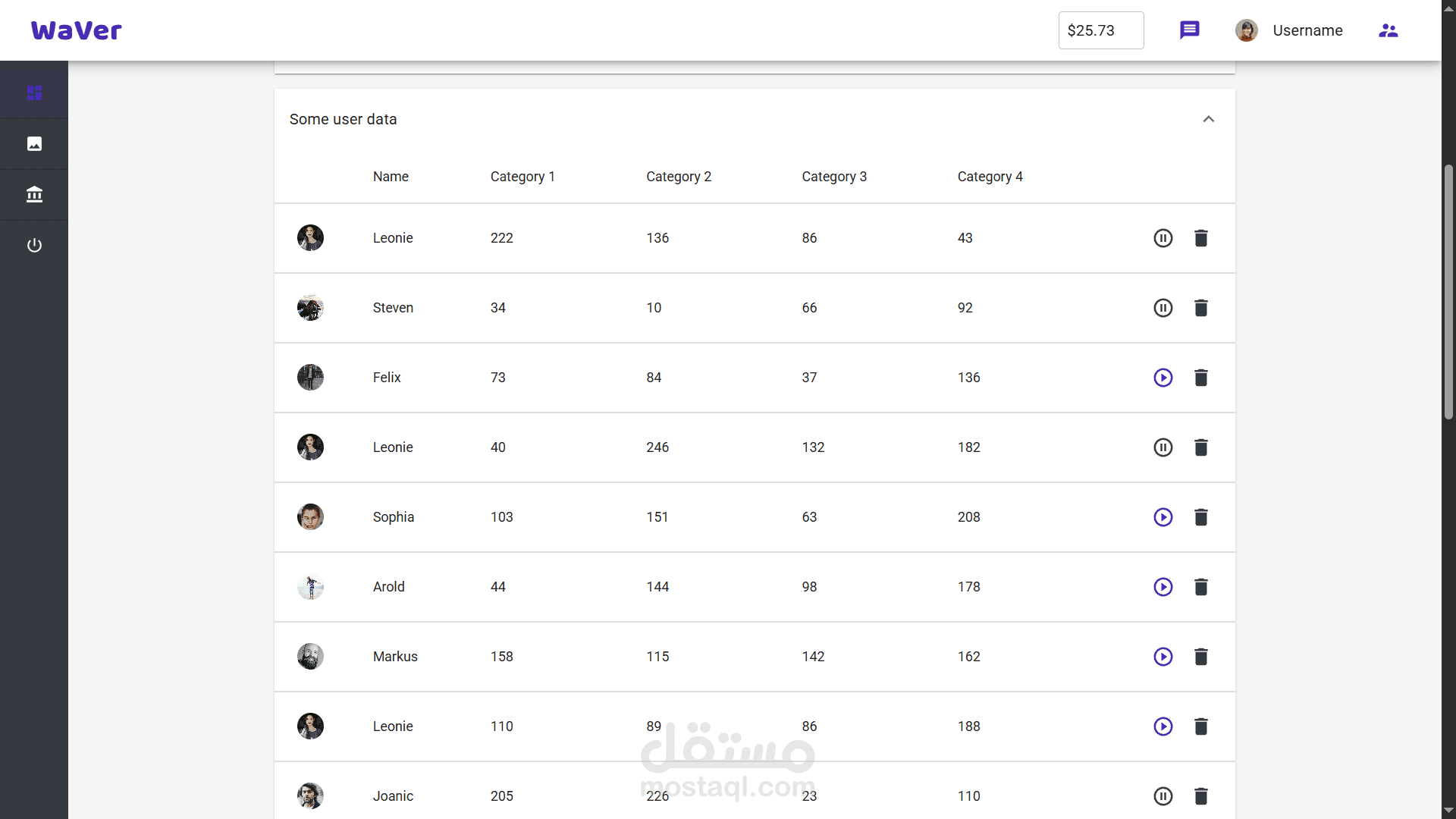Viewport: 1456px width, 819px height.
Task: Open the image gallery sidebar icon
Action: [34, 143]
